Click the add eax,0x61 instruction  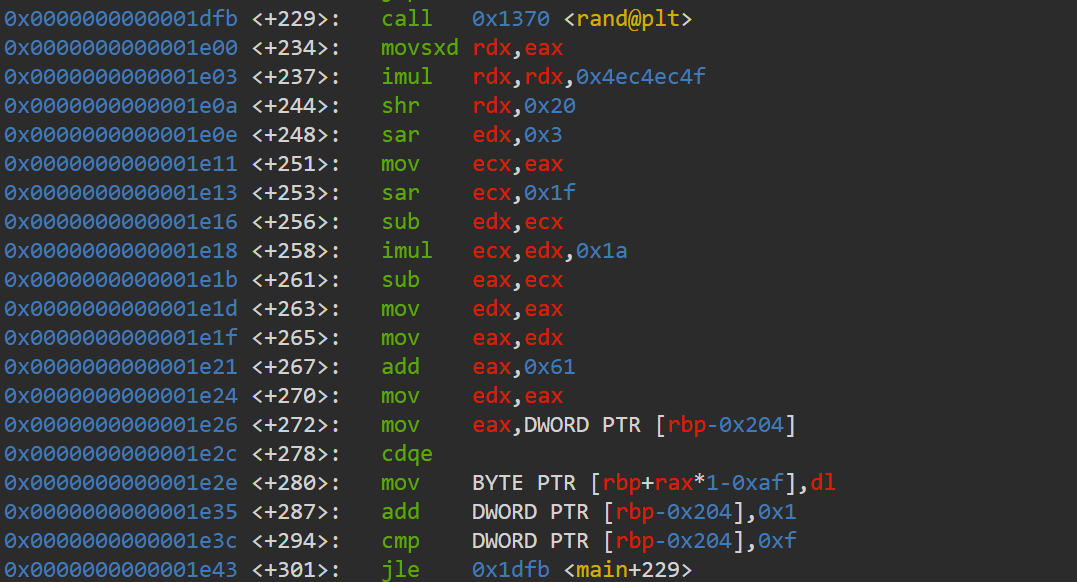(478, 366)
